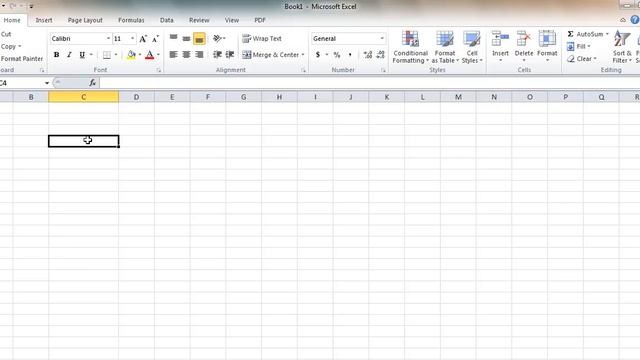The image size is (640, 360).
Task: Toggle bottom vertical alignment
Action: pos(199,38)
